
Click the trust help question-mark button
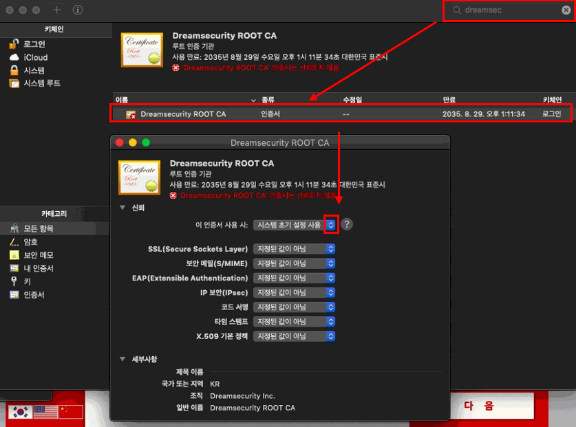pos(346,224)
